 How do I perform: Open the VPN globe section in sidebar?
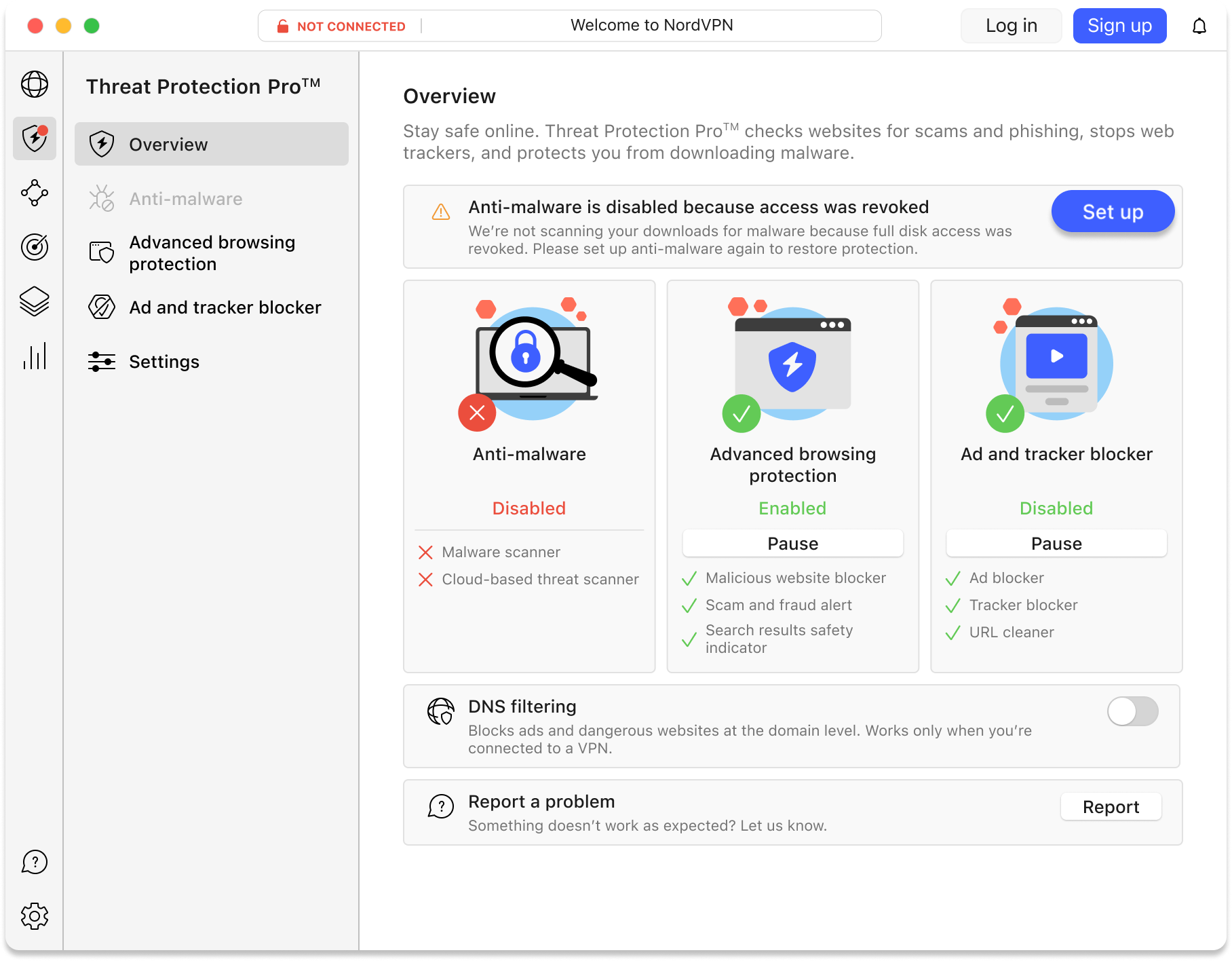pyautogui.click(x=35, y=85)
